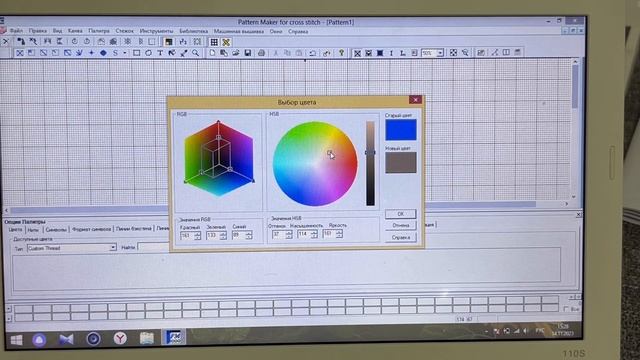
Task: Close the Выбор цвета dialog
Action: click(x=415, y=100)
